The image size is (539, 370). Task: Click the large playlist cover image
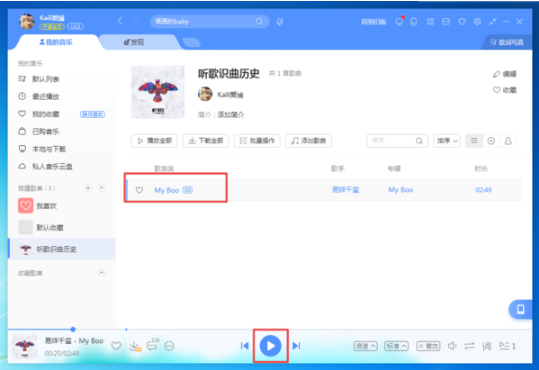click(158, 92)
